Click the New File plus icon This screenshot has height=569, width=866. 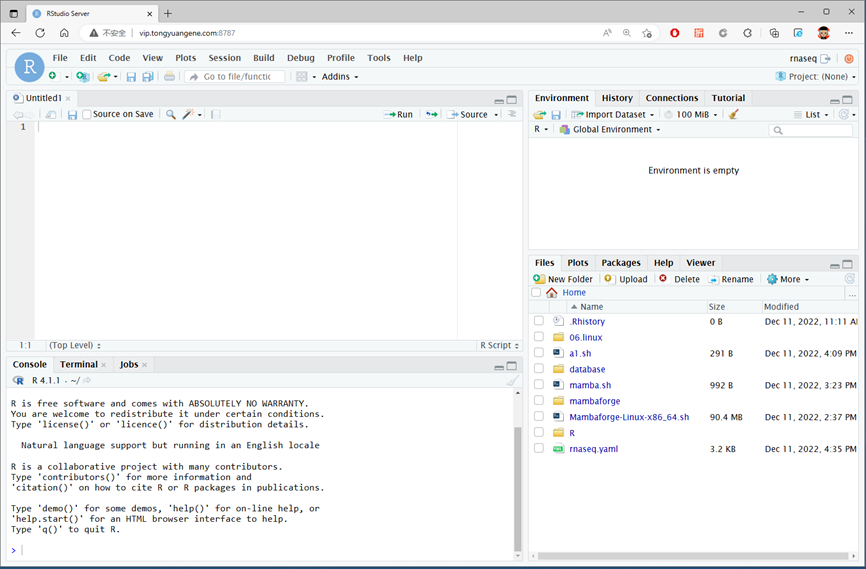coord(52,76)
